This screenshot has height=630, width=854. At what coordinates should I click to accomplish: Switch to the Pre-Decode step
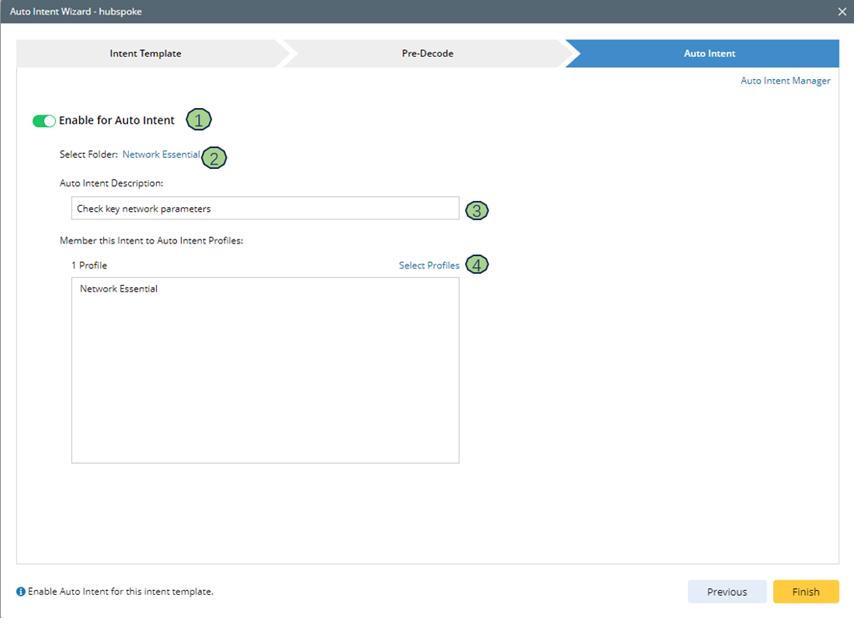pyautogui.click(x=420, y=54)
